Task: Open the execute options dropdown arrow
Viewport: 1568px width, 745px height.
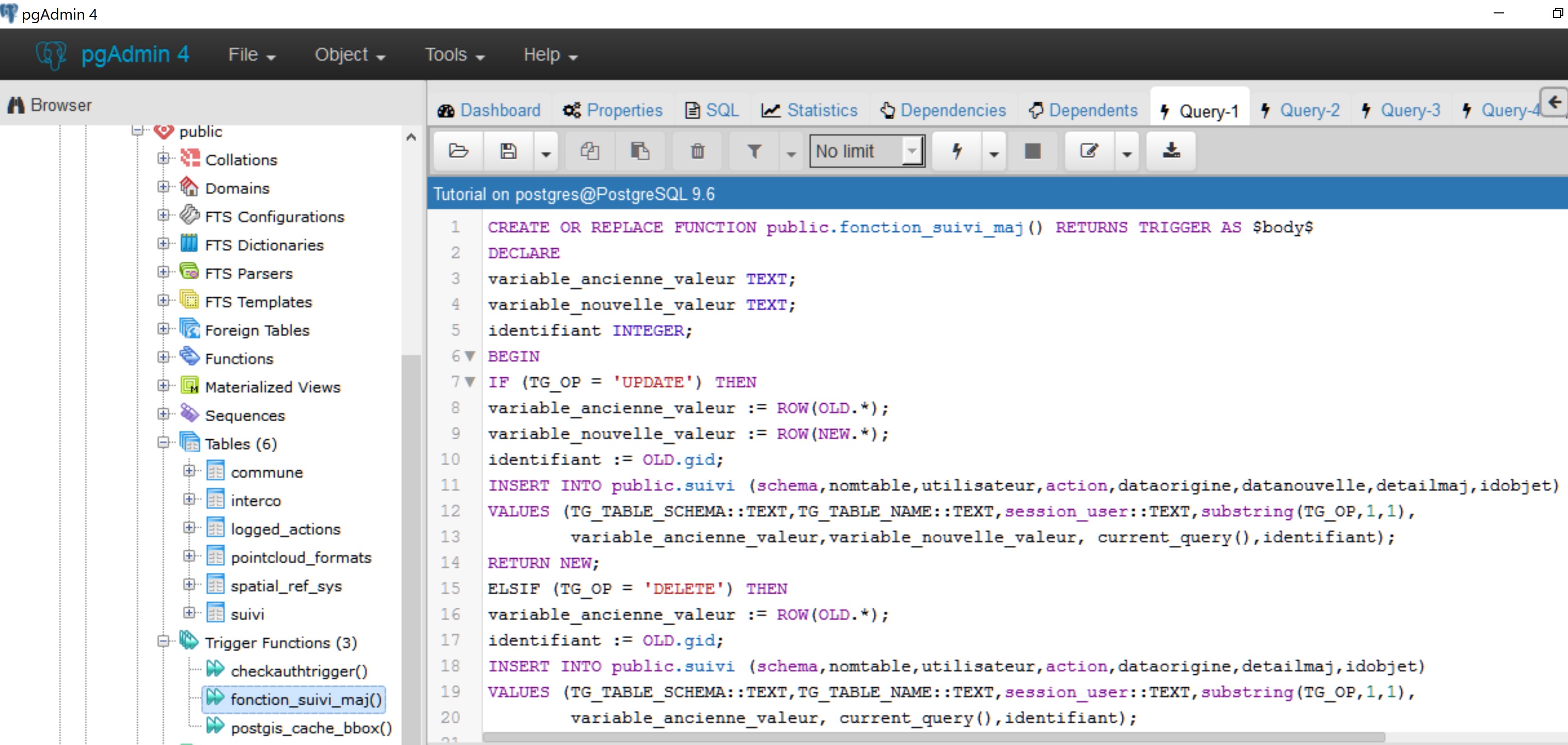Action: click(x=994, y=153)
